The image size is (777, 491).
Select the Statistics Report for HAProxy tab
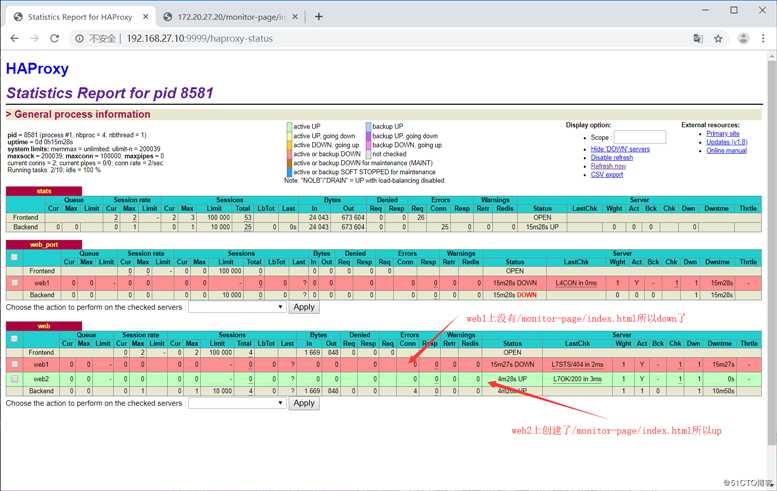[x=79, y=16]
